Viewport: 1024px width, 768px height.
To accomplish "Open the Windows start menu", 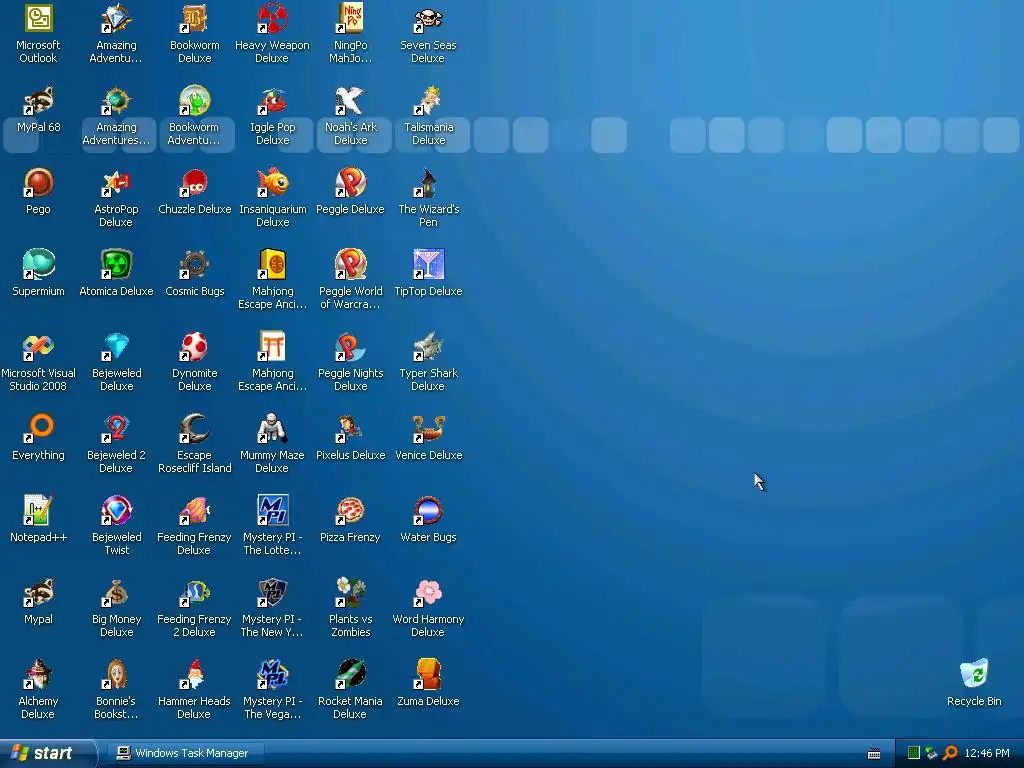I will 48,753.
